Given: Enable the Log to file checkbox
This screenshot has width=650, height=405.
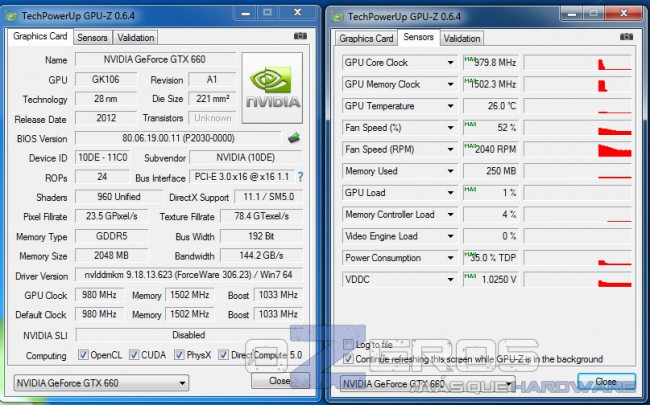Looking at the screenshot, I should pyautogui.click(x=348, y=344).
